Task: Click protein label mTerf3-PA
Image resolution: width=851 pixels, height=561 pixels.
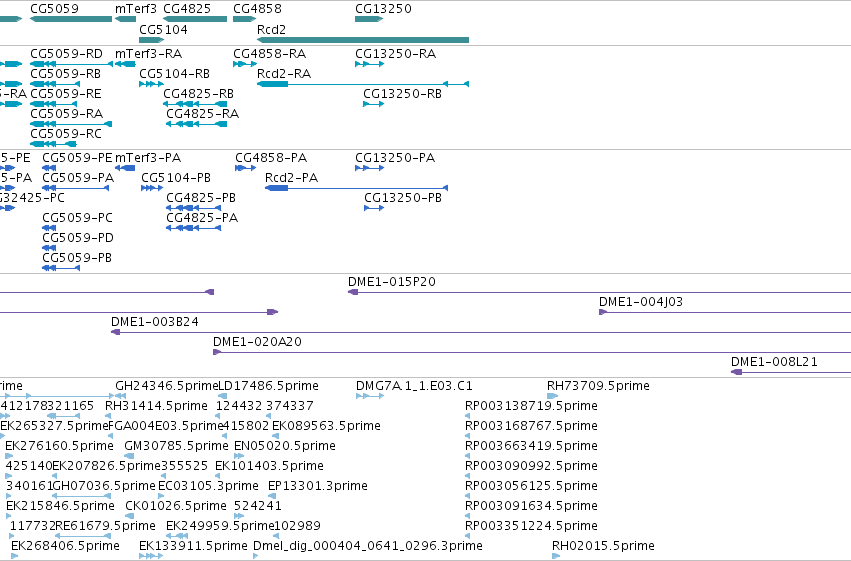Action: 148,158
